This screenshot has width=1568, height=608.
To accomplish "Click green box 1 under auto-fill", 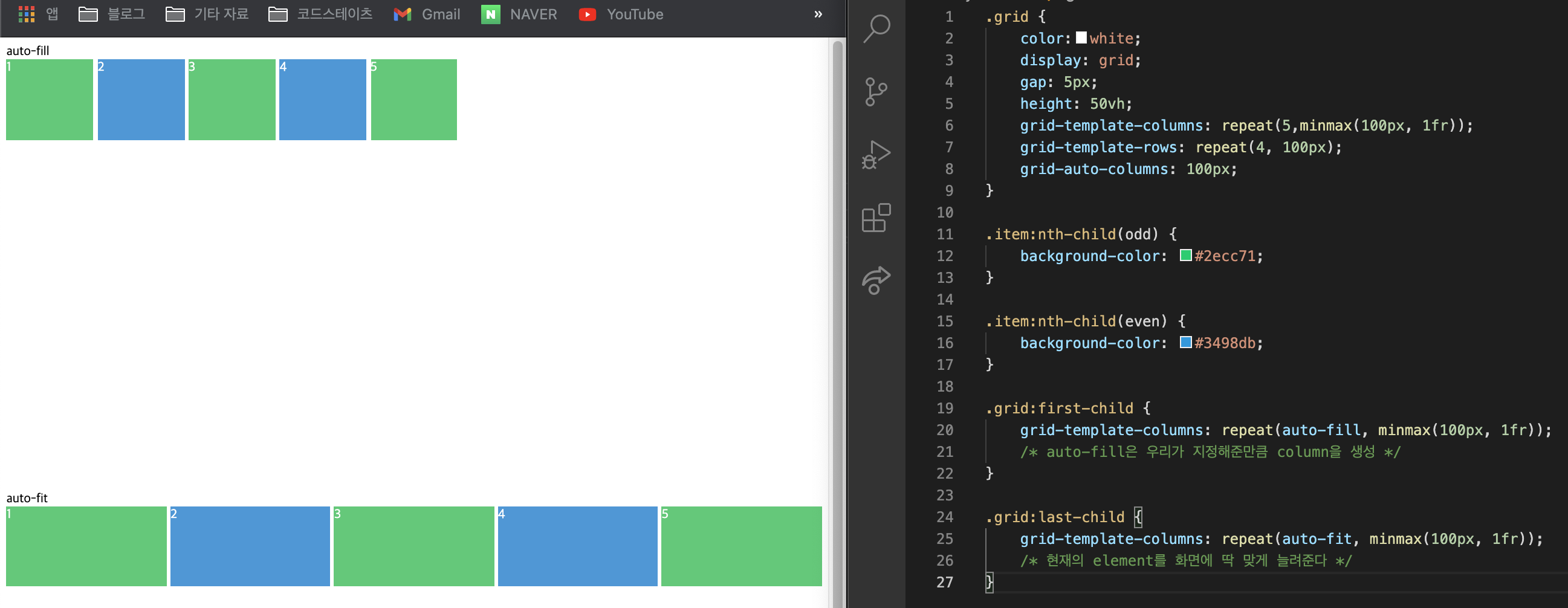I will 50,100.
